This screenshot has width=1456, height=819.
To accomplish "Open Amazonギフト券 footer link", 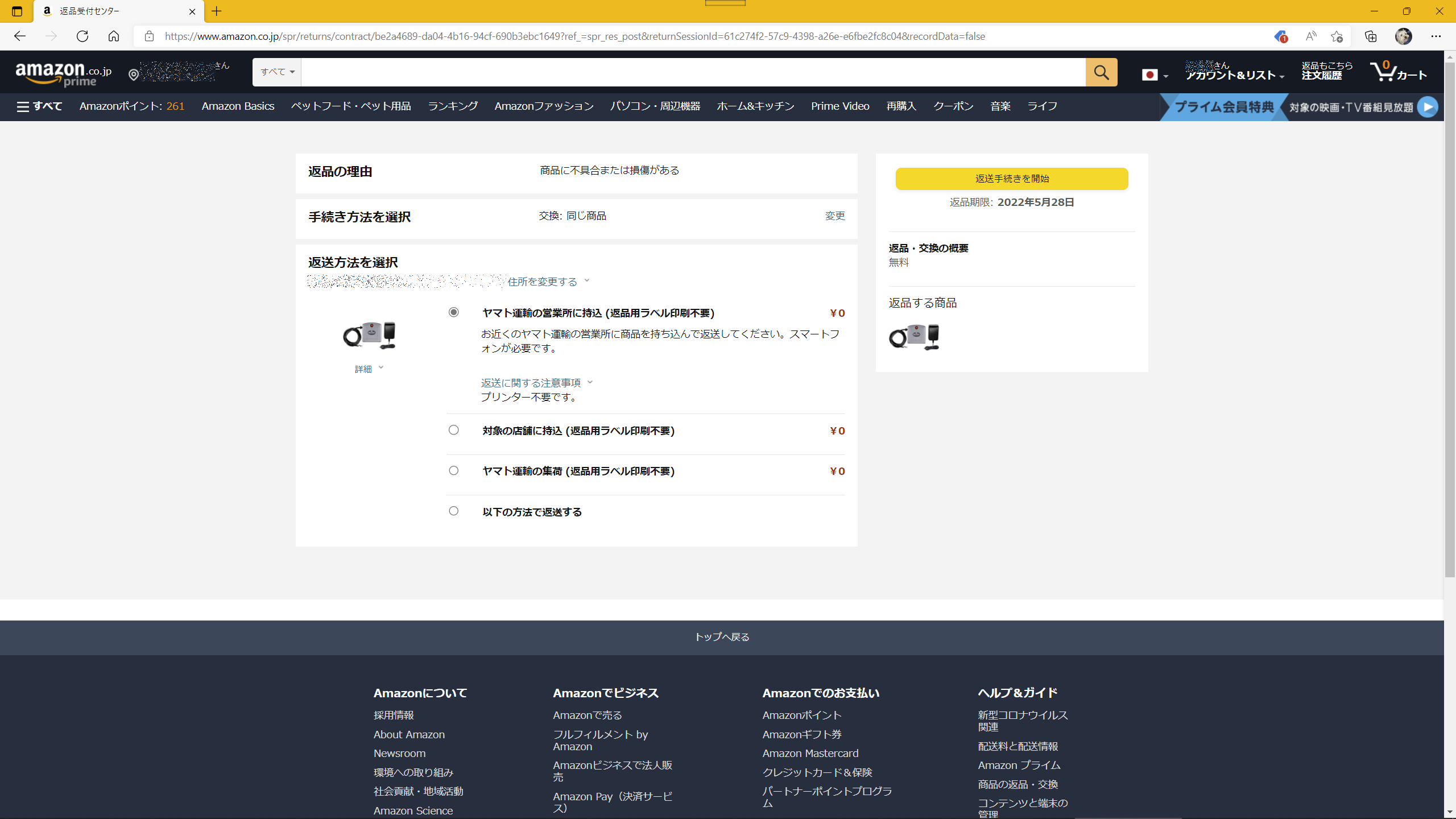I will pyautogui.click(x=802, y=734).
